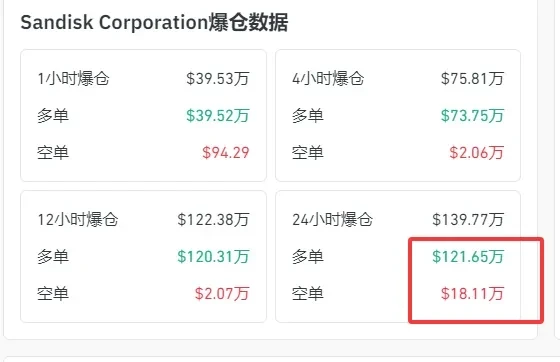The height and width of the screenshot is (362, 560).
Task: Select the 12小时爆仓 label
Action: [78, 220]
